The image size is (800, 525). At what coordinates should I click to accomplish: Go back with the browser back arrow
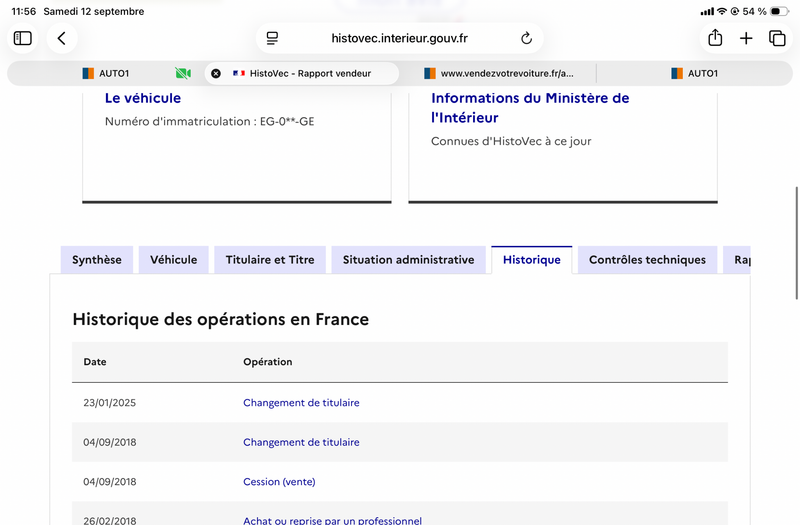point(62,38)
